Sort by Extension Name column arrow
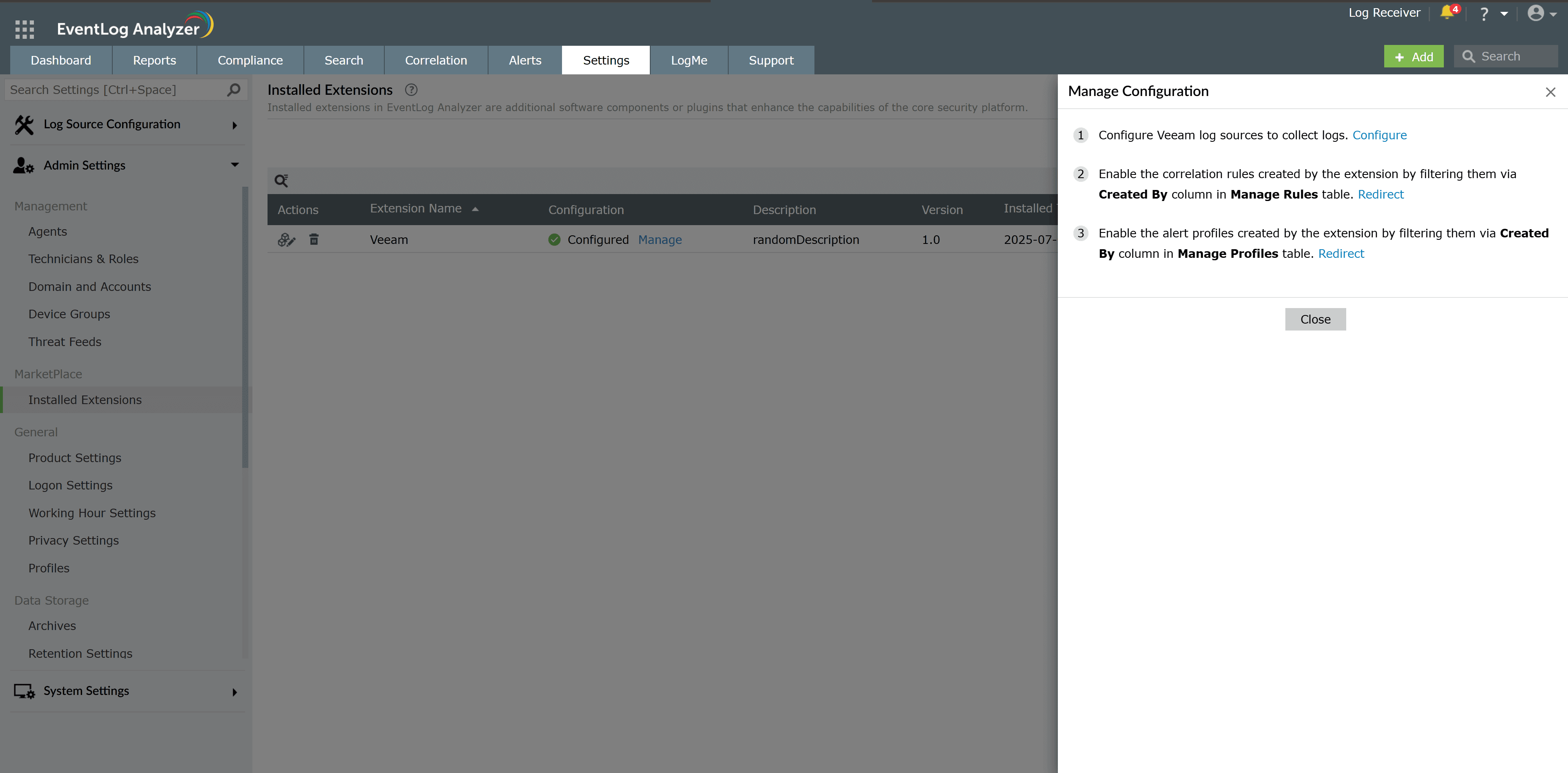The height and width of the screenshot is (773, 1568). (475, 209)
